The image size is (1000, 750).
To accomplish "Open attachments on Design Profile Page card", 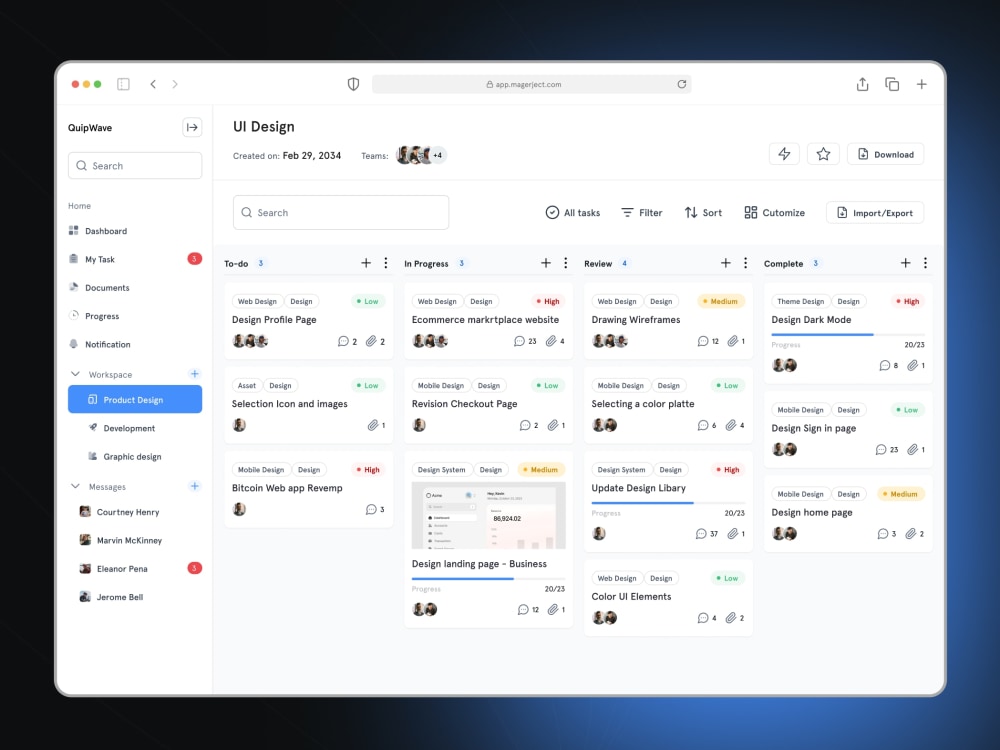I will tap(375, 341).
